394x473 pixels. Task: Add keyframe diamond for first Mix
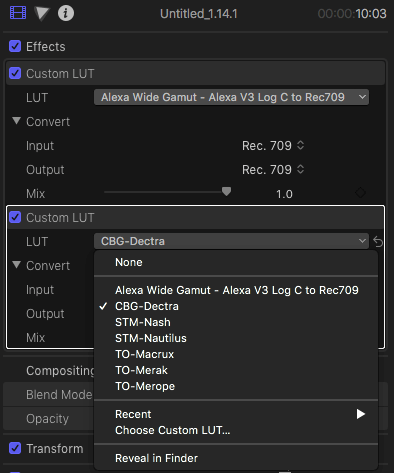360,193
